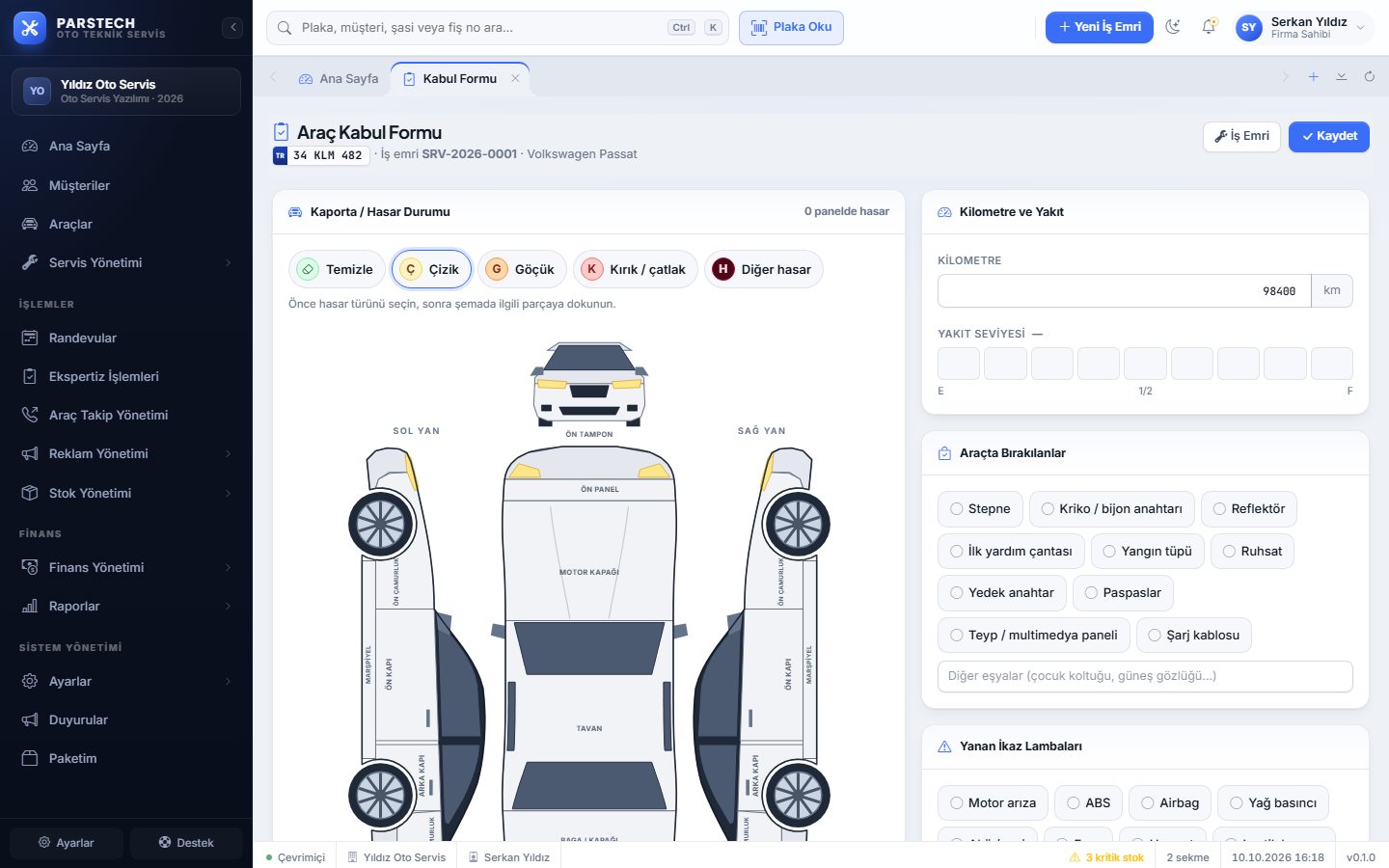Viewport: 1389px width, 868px height.
Task: Check the Stepne item
Action: tap(980, 509)
